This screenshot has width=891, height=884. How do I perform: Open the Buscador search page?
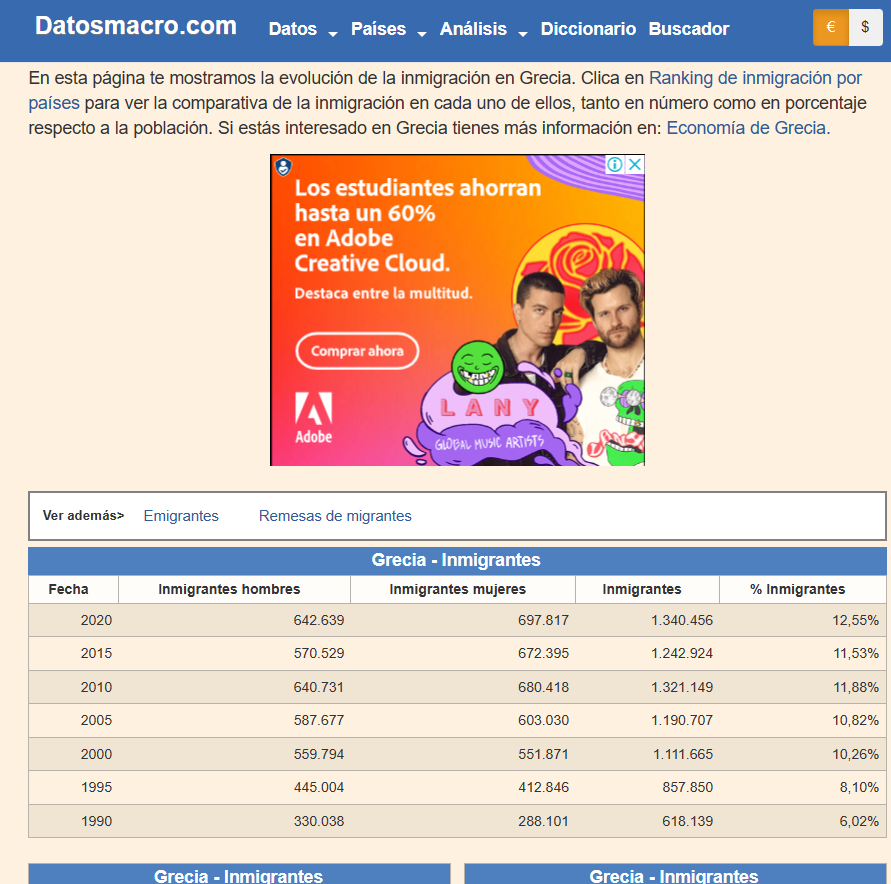(x=689, y=29)
